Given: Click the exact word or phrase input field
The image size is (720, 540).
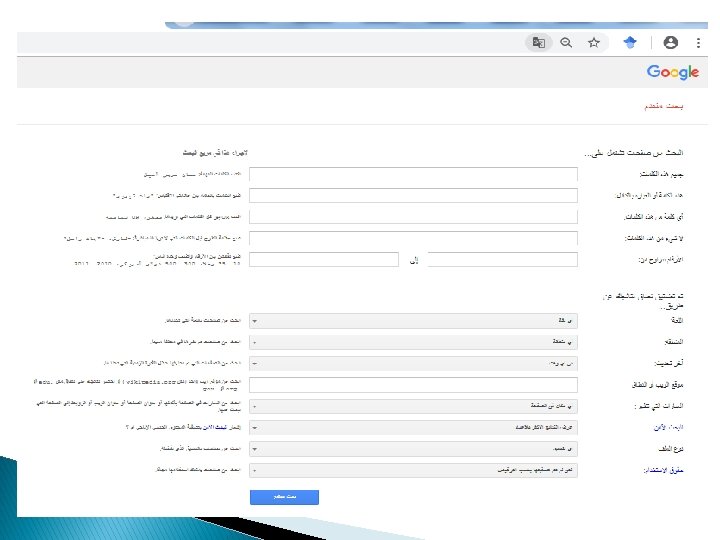Looking at the screenshot, I should coord(413,196).
